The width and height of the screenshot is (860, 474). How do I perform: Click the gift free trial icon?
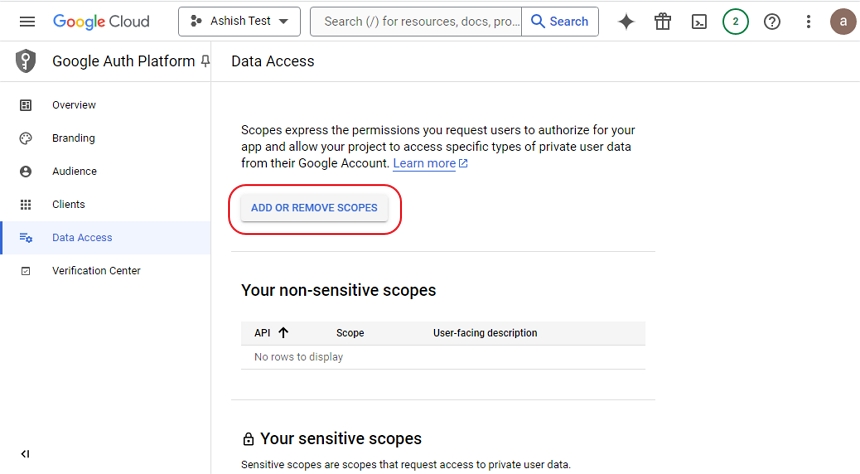[x=663, y=21]
